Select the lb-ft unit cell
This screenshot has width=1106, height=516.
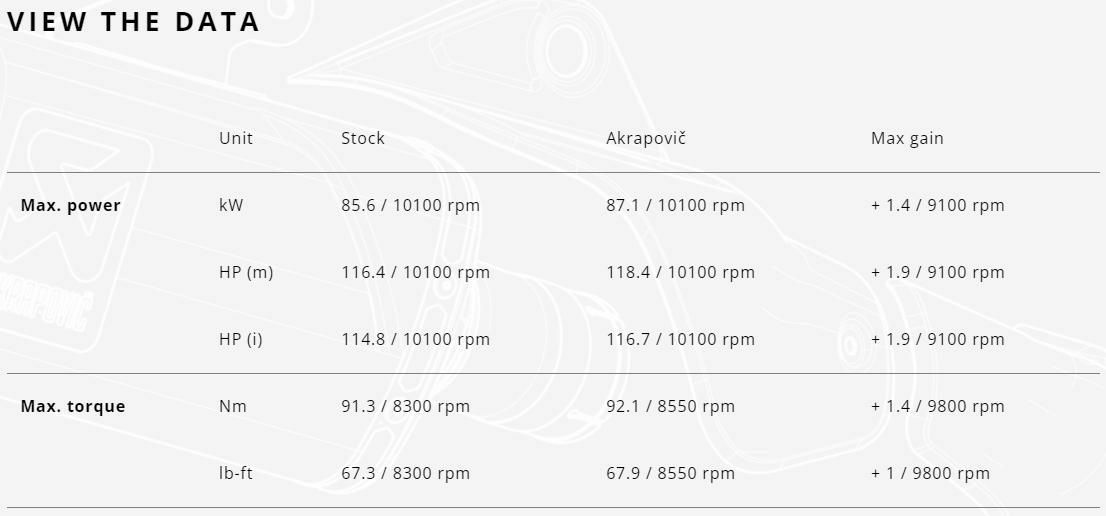(236, 473)
